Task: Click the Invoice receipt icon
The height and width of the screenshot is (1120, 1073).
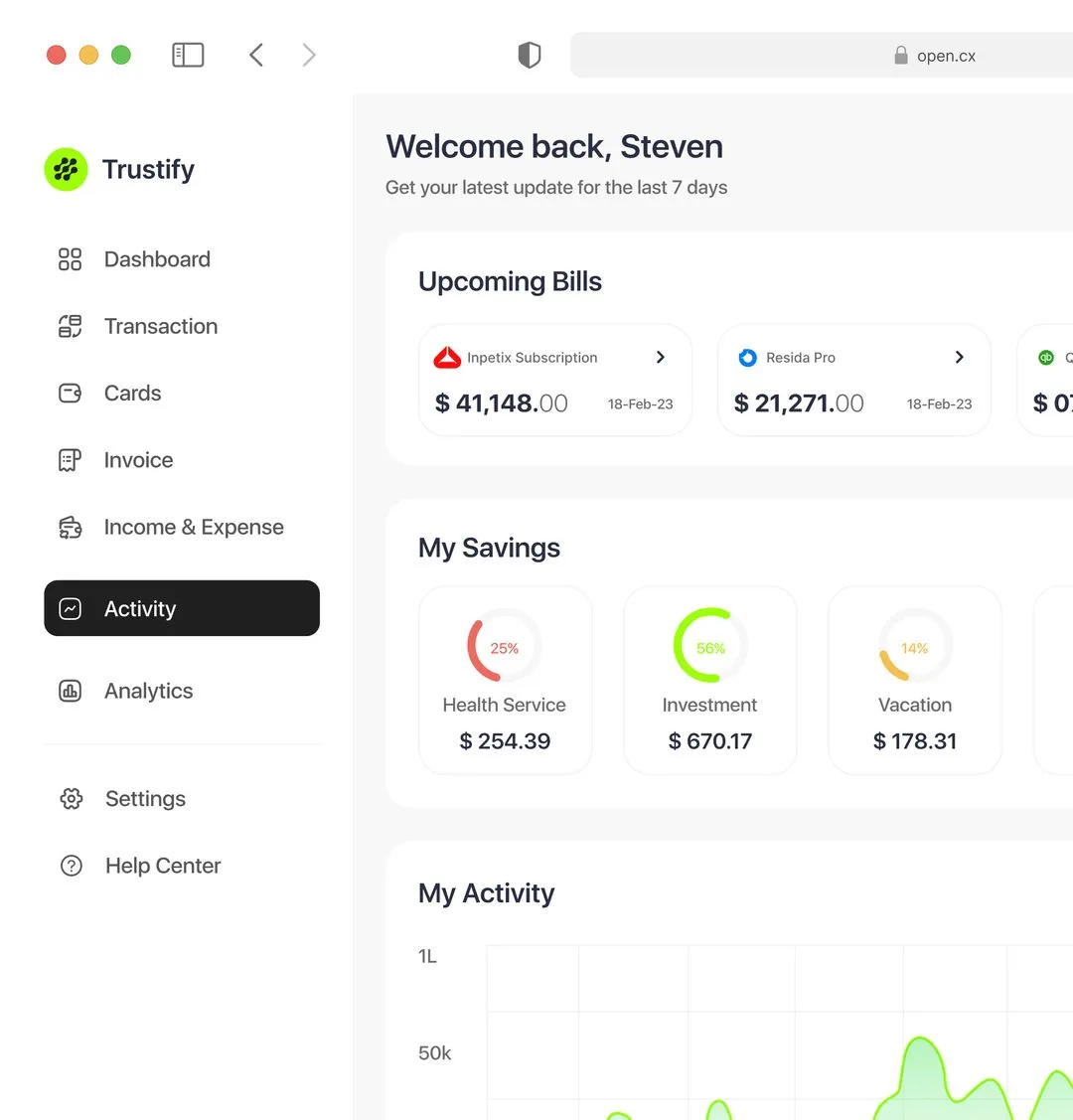Action: pyautogui.click(x=70, y=460)
